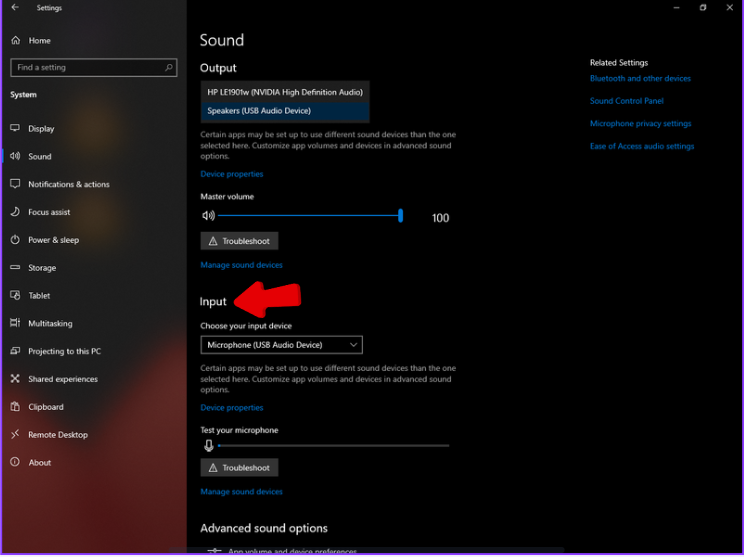
Task: Click the search magnifier icon
Action: (x=169, y=68)
